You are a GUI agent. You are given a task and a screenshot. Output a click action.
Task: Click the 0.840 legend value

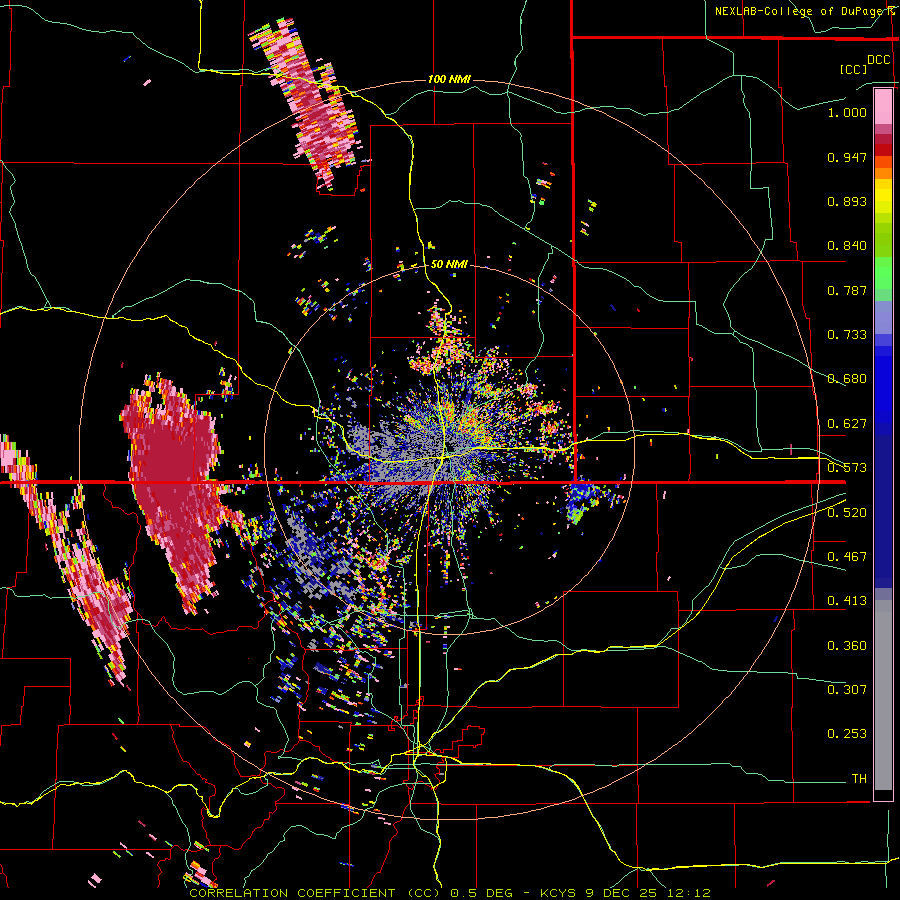847,246
